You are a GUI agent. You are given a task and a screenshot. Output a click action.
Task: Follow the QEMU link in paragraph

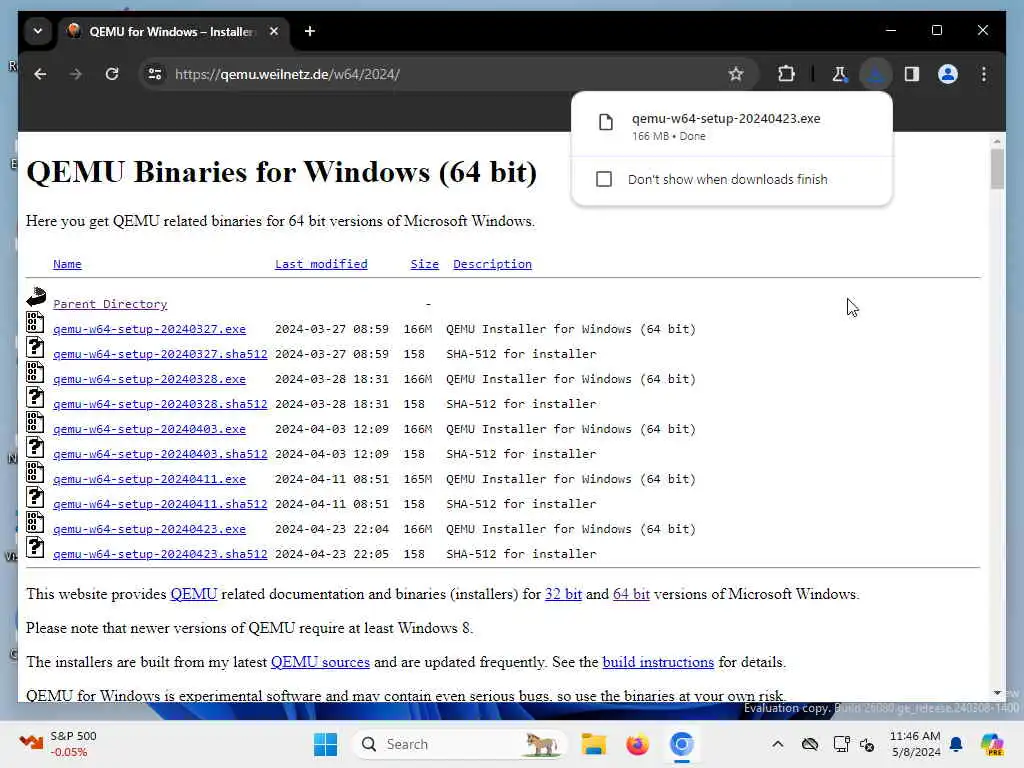tap(193, 594)
